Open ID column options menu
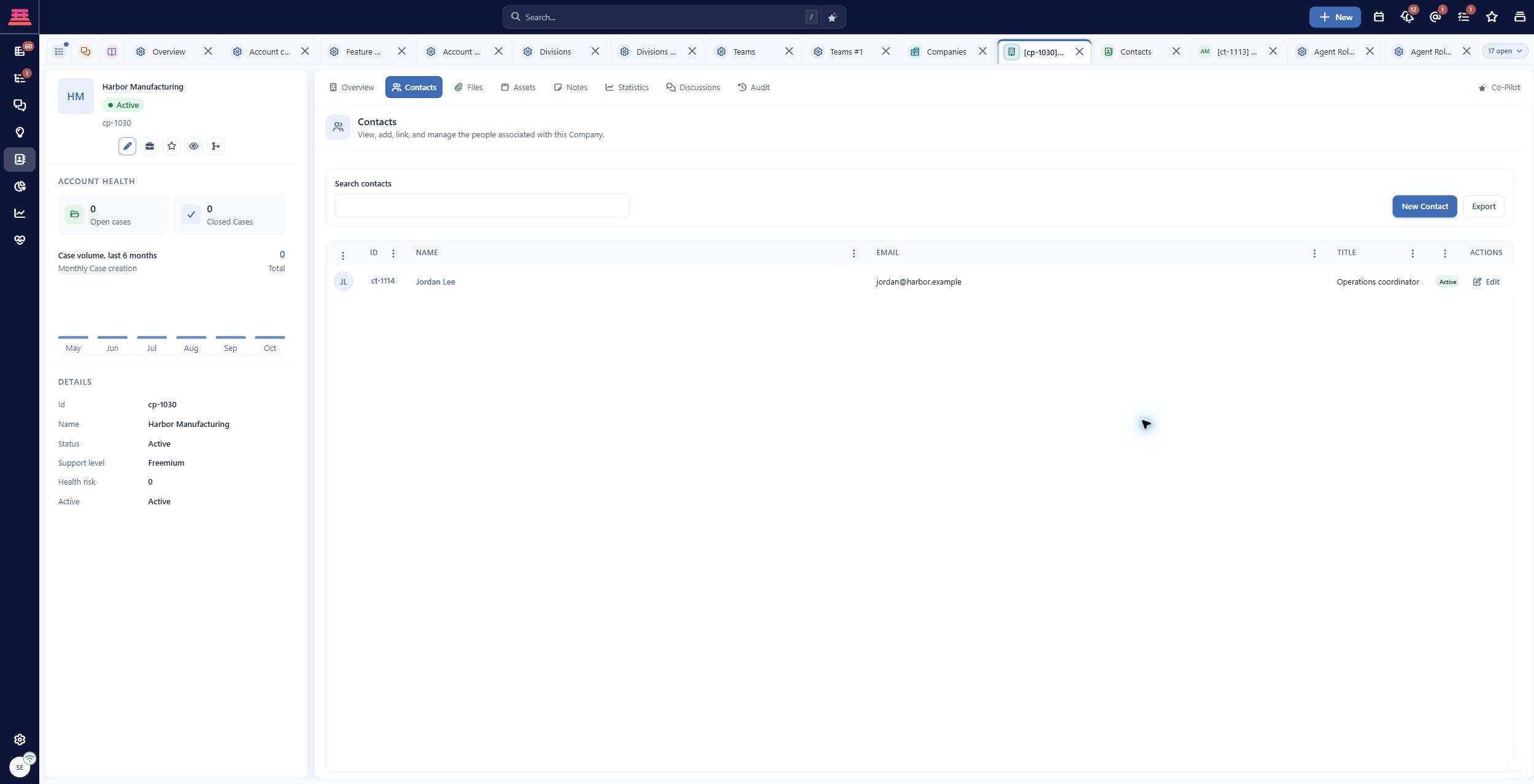Screen dimensions: 1534x784 393,253
